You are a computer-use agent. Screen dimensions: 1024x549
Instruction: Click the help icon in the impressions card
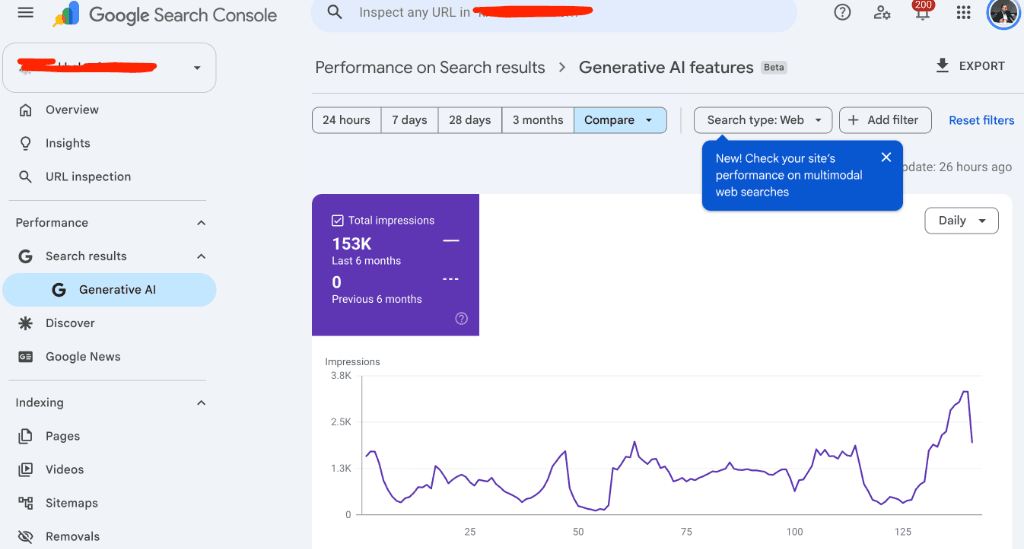[461, 319]
